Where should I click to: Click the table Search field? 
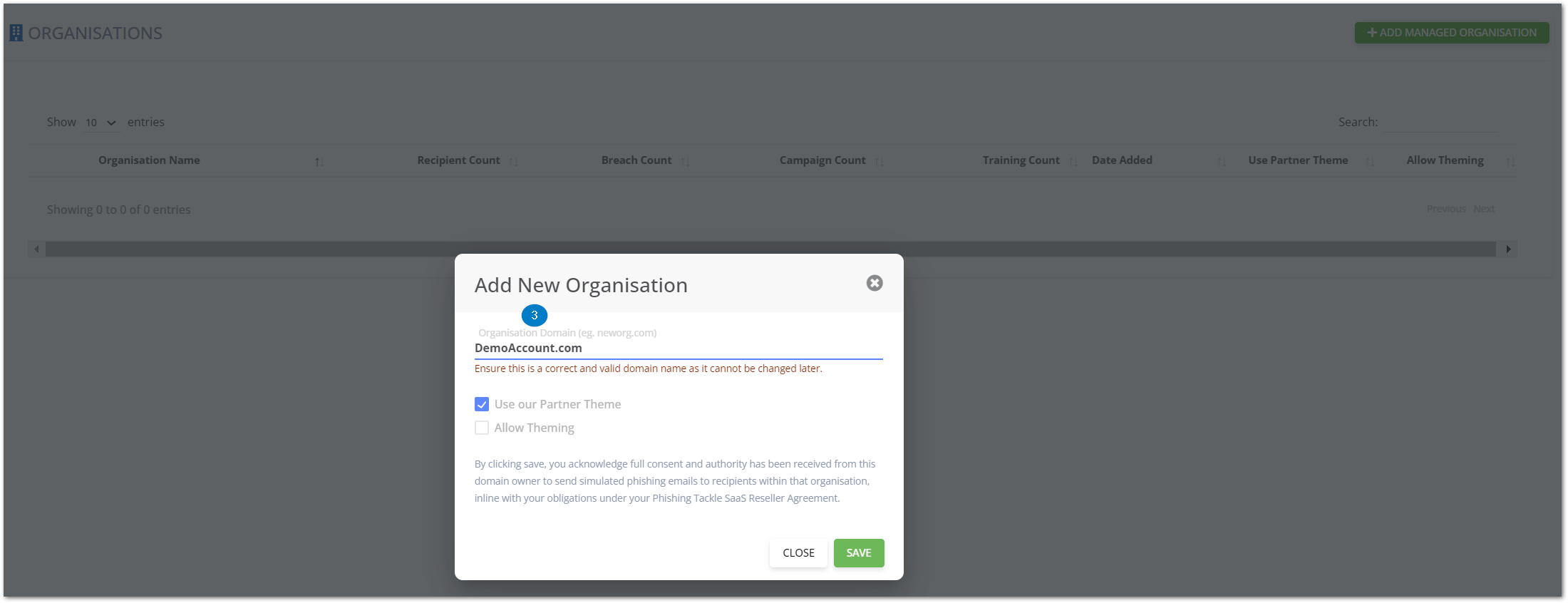(x=1441, y=123)
